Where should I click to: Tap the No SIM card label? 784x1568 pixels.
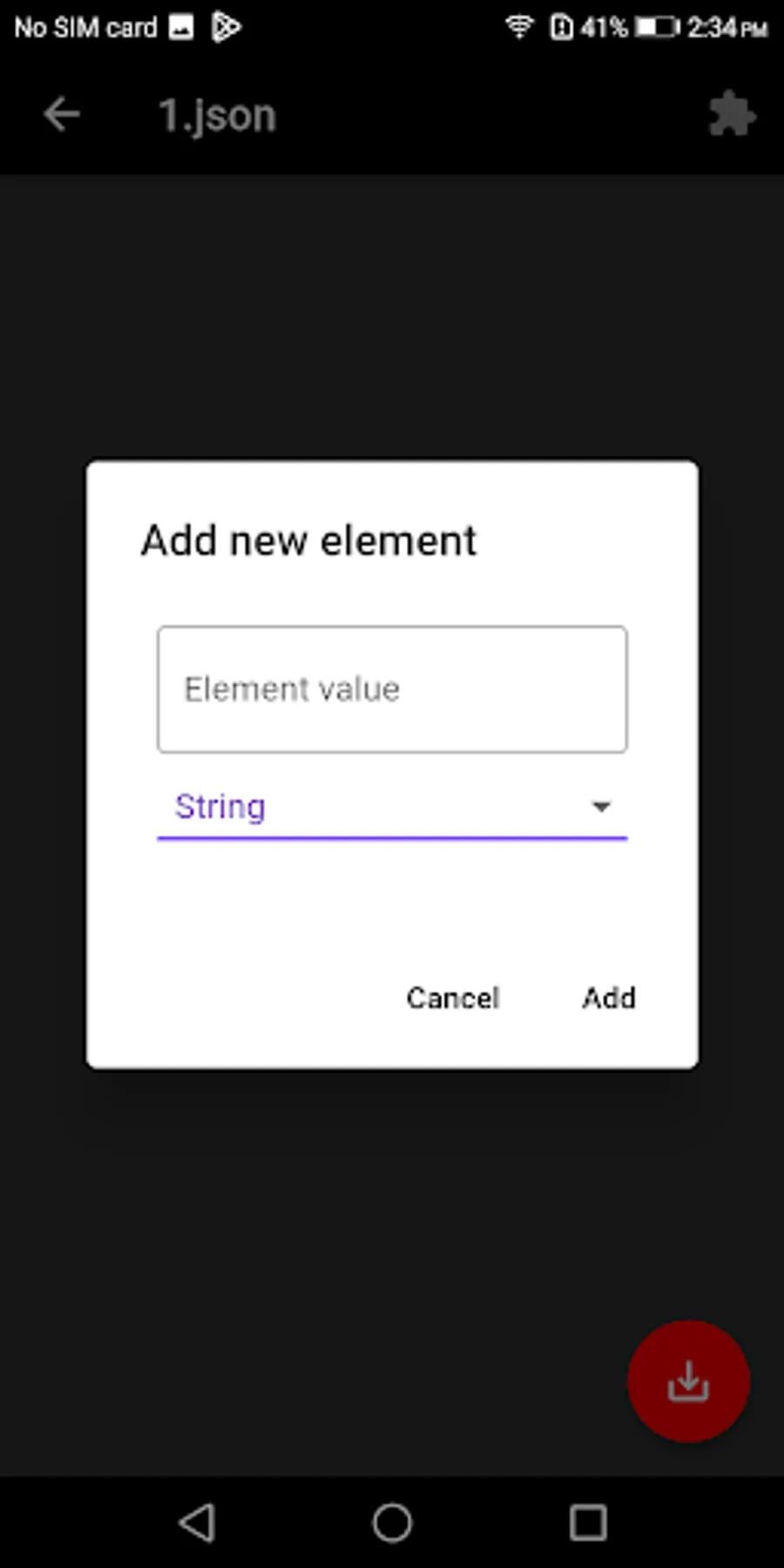point(85,28)
